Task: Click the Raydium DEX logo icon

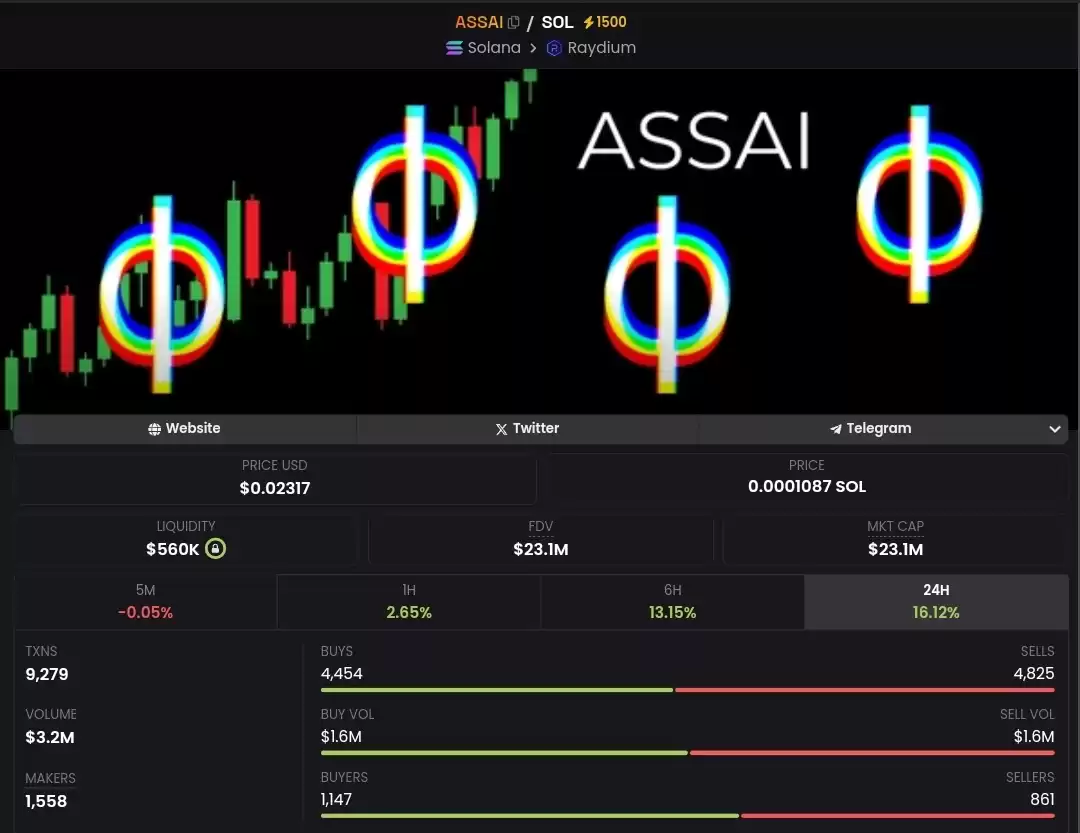Action: (554, 48)
